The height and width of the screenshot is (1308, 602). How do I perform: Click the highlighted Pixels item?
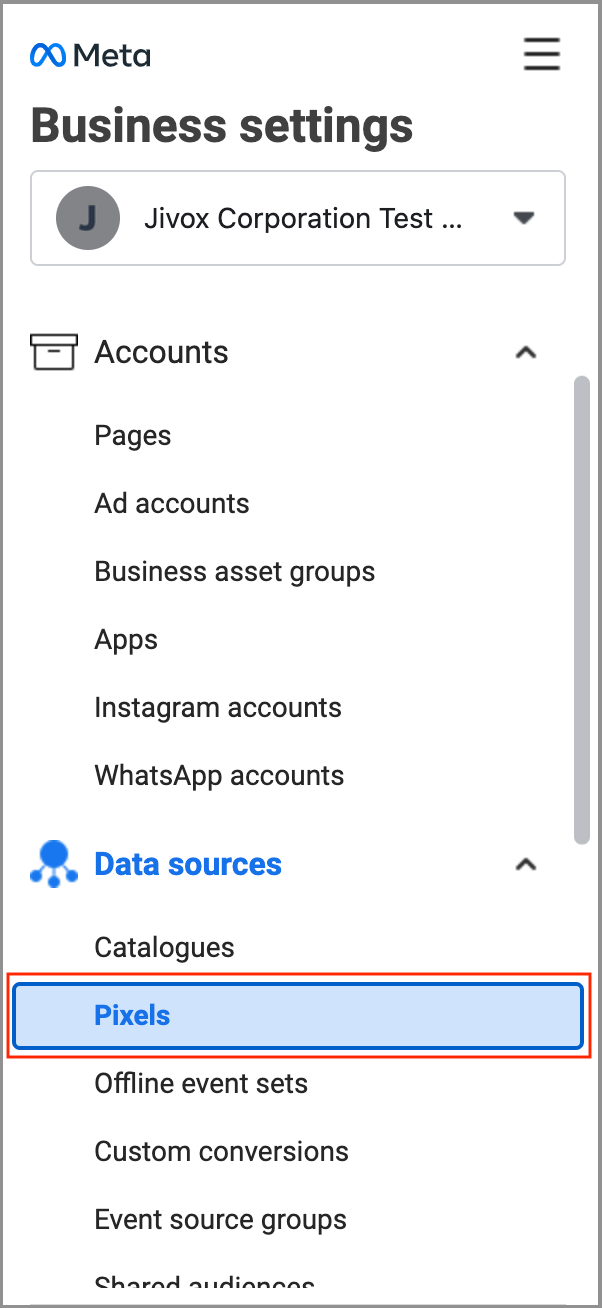pyautogui.click(x=297, y=1016)
